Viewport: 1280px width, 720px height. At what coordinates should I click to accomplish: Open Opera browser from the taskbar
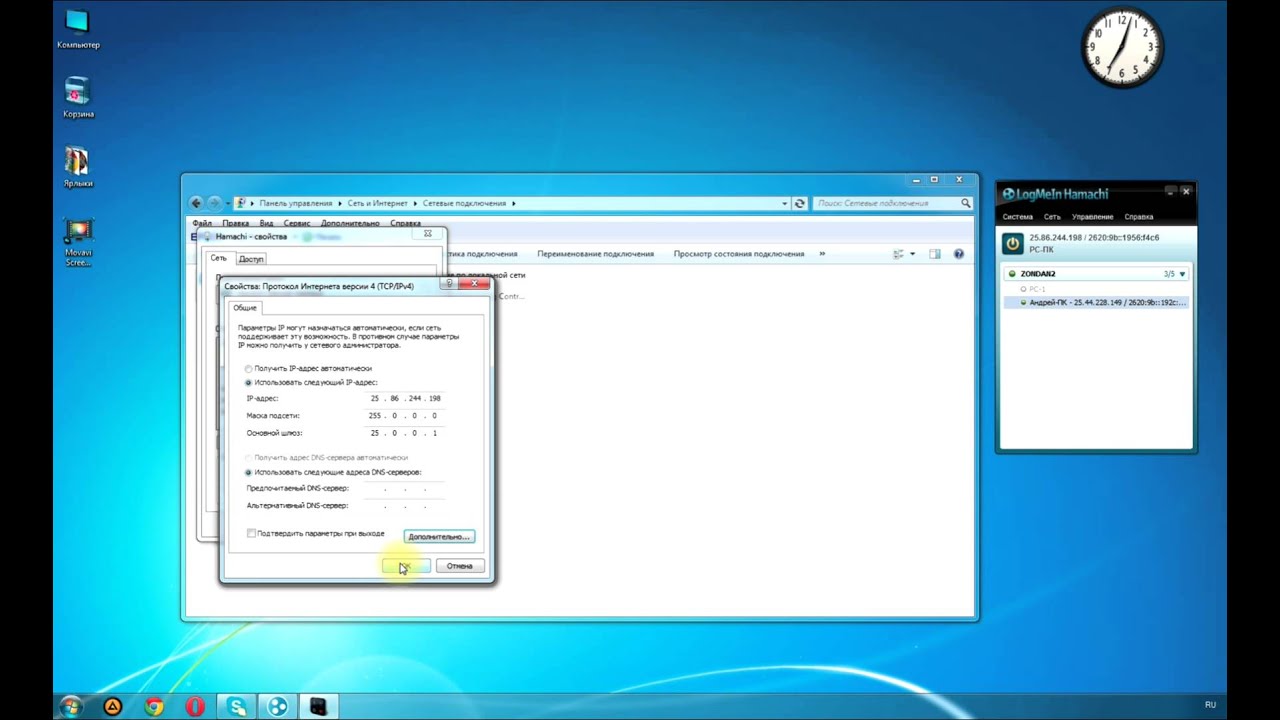(195, 707)
